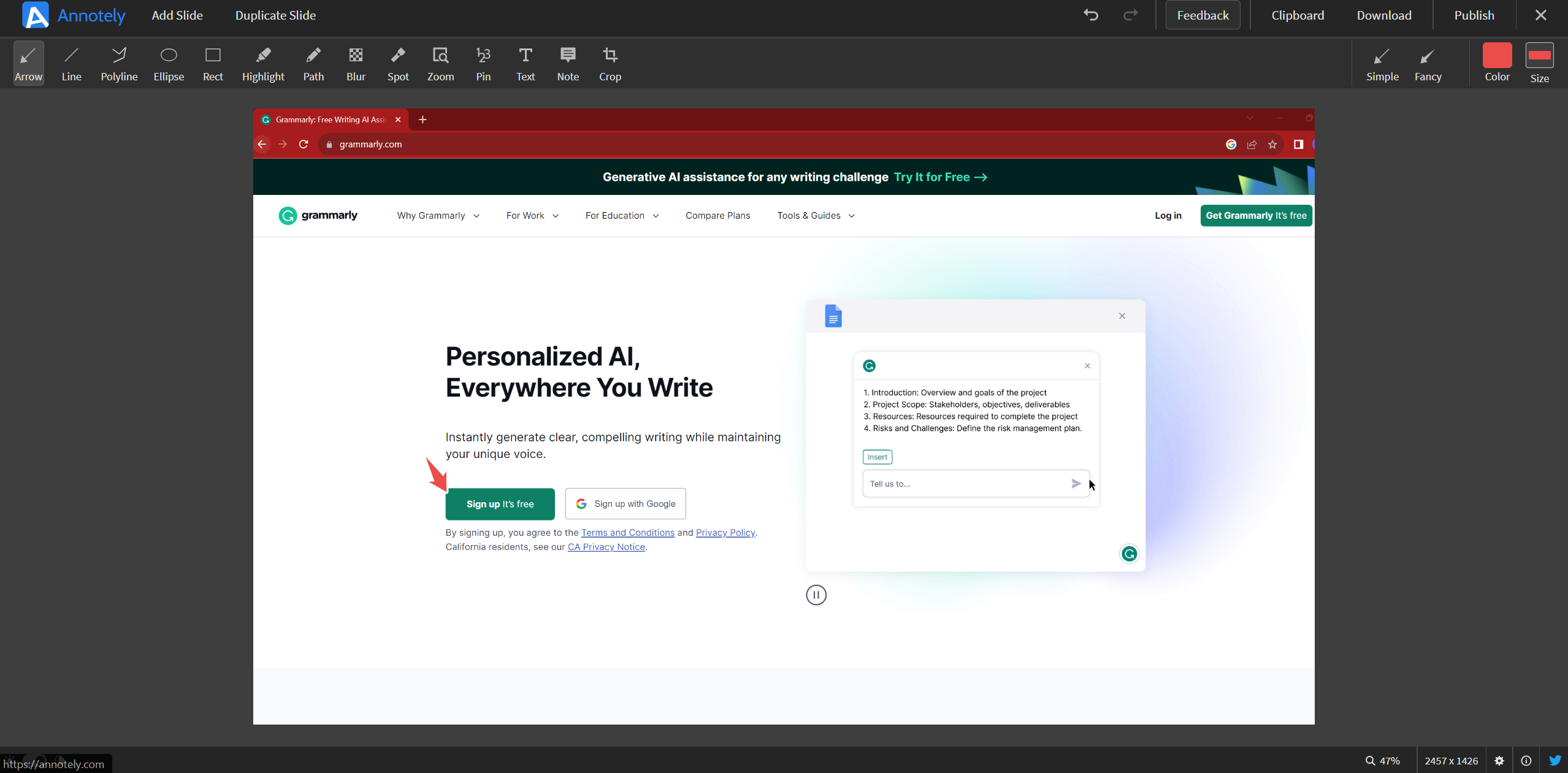Image resolution: width=1568 pixels, height=773 pixels.
Task: Click the Log in link
Action: [x=1168, y=216]
